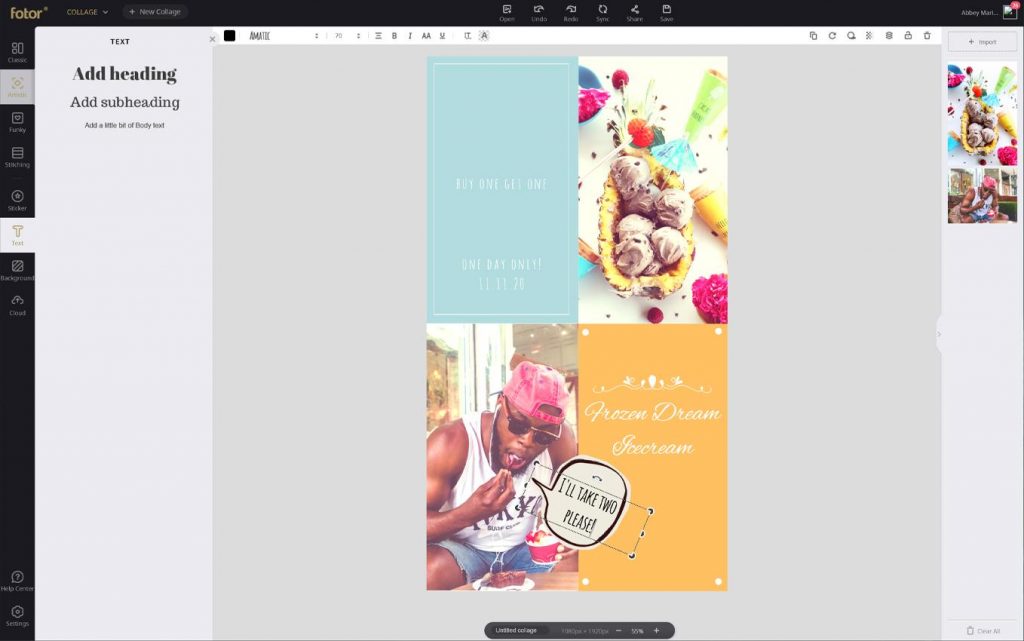The width and height of the screenshot is (1024, 641).
Task: Add a little bit of body text
Action: point(125,125)
